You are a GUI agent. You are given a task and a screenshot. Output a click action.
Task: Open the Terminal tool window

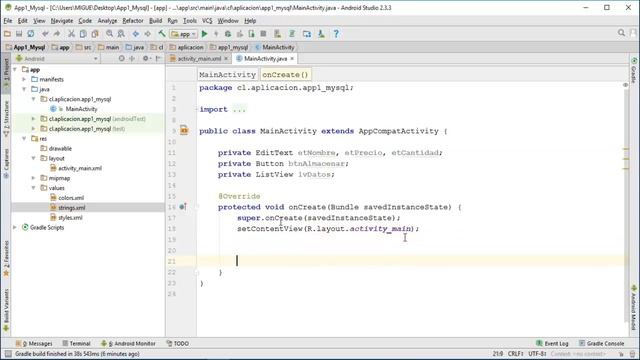[x=76, y=344]
